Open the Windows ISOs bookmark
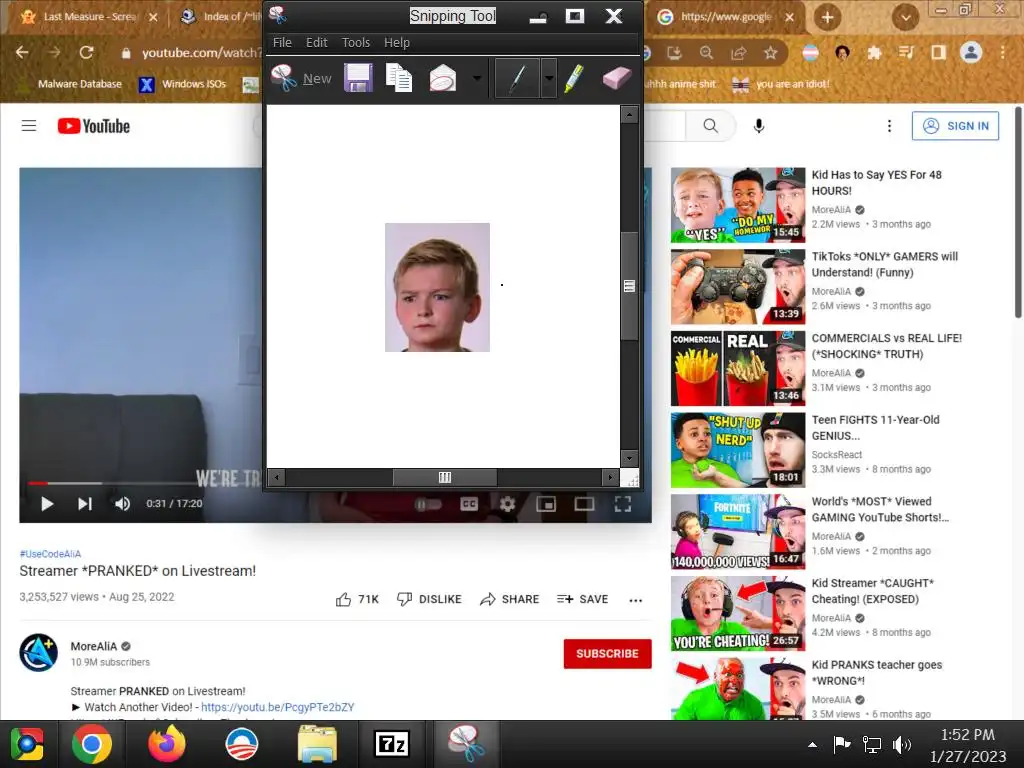 182,84
